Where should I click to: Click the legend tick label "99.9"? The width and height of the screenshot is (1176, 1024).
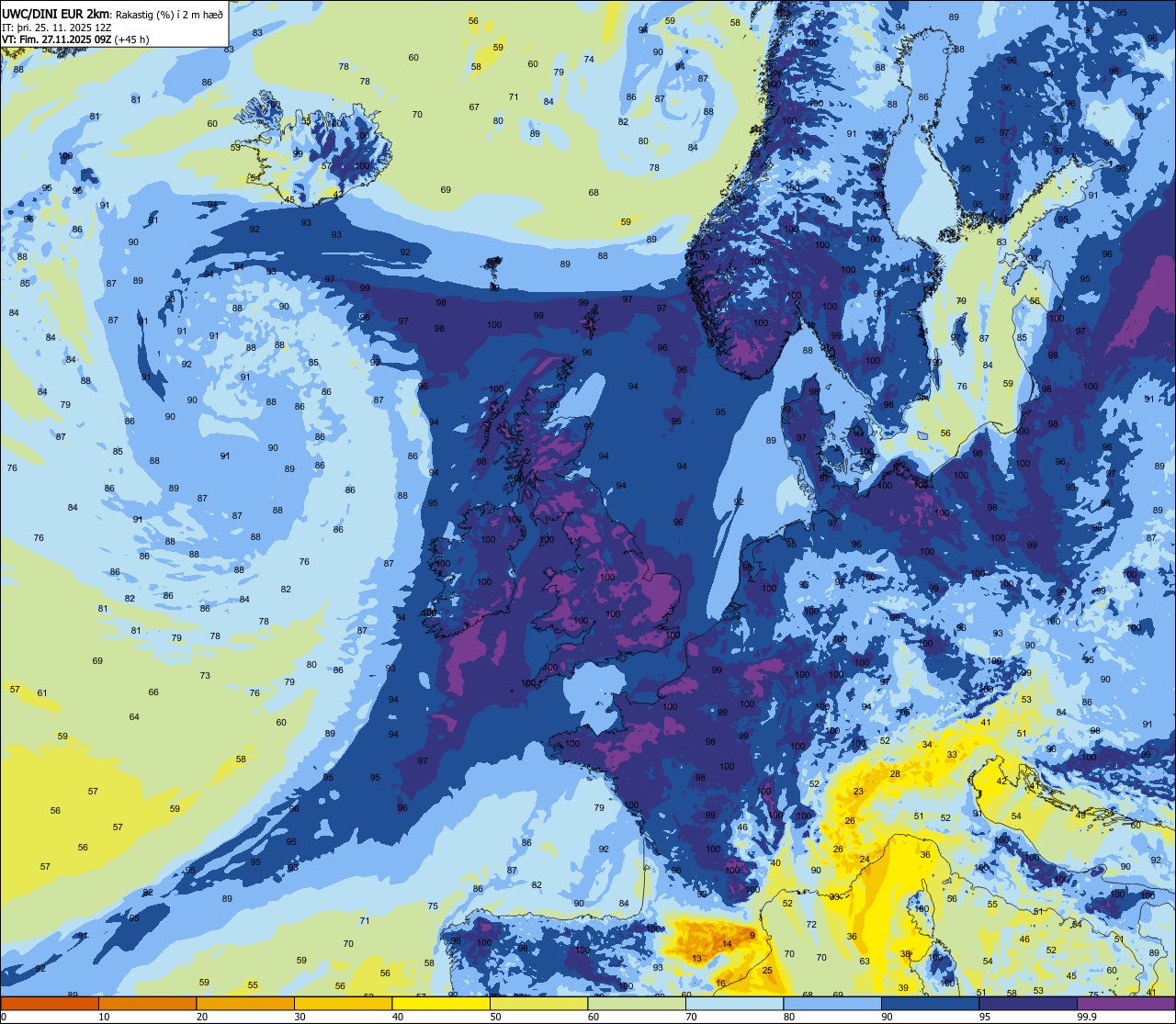point(1087,1017)
